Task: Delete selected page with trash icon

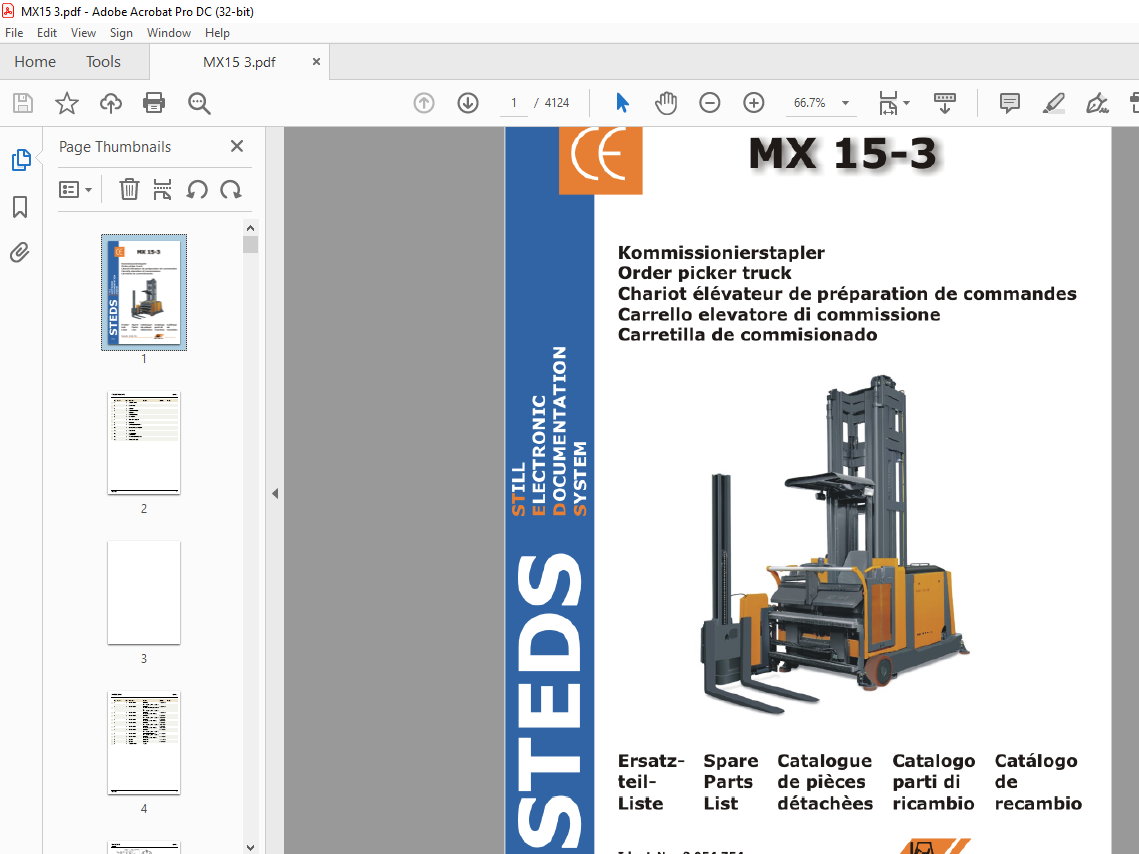Action: [x=129, y=190]
